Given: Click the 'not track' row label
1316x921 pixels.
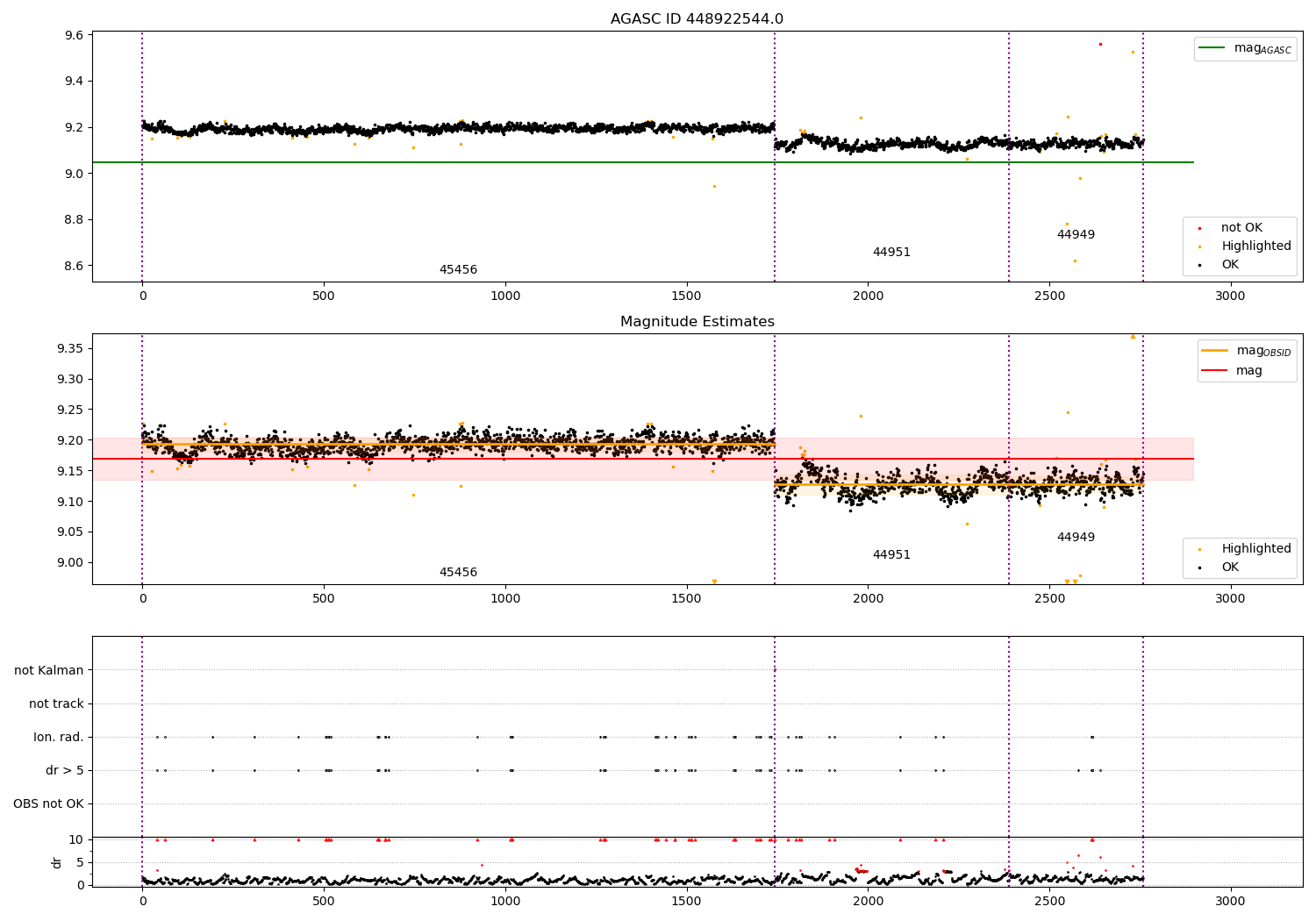Looking at the screenshot, I should pyautogui.click(x=56, y=704).
